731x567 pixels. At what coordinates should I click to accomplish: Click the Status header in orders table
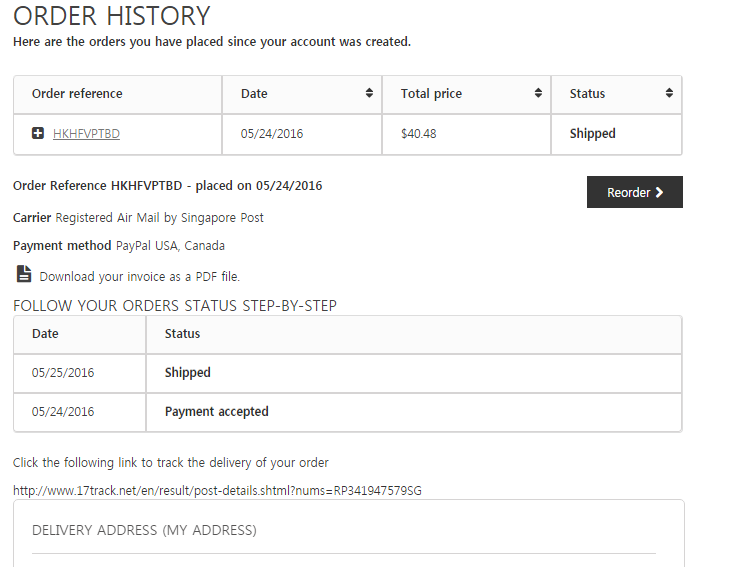click(x=587, y=94)
